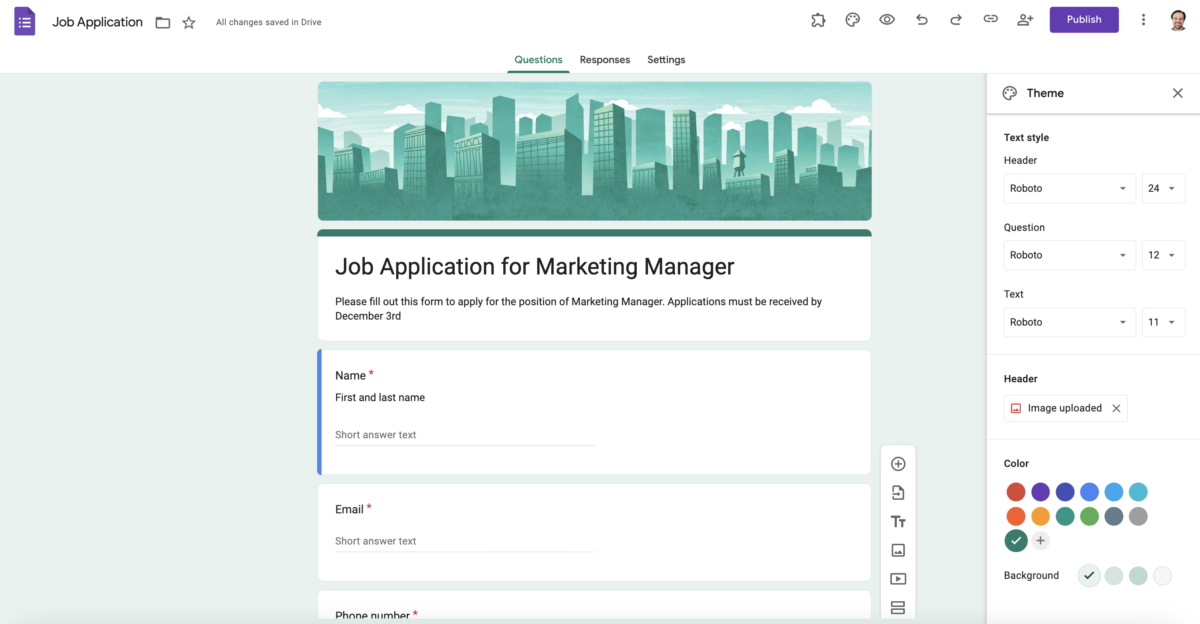
Task: Star the Job Application form
Action: [189, 21]
